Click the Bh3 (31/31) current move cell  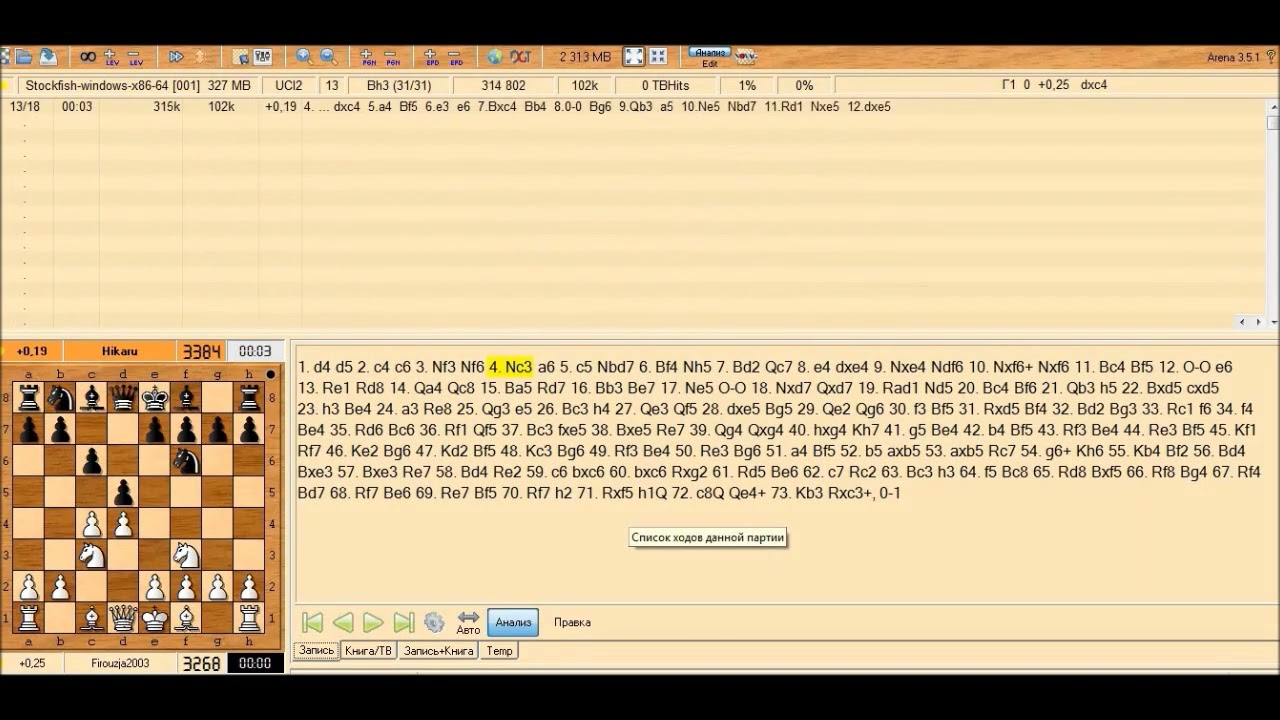click(398, 86)
